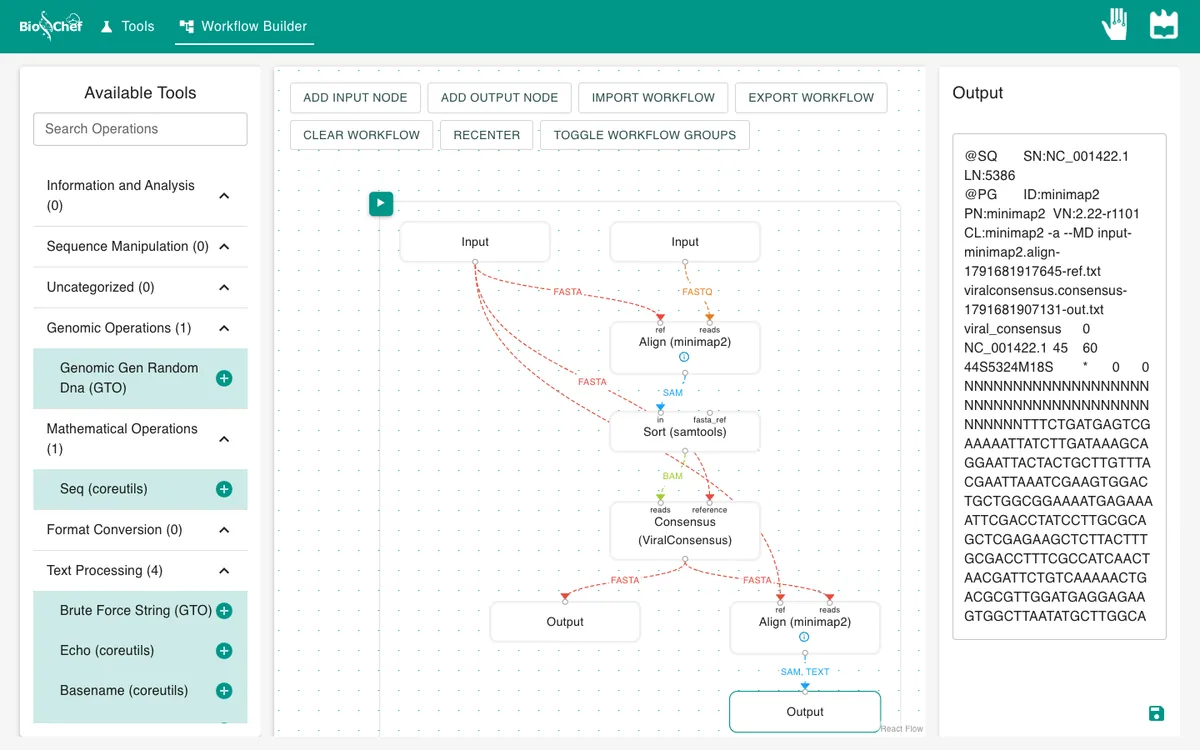Switch to the Tools tab
Screen dimensions: 1200x750
pos(128,26)
